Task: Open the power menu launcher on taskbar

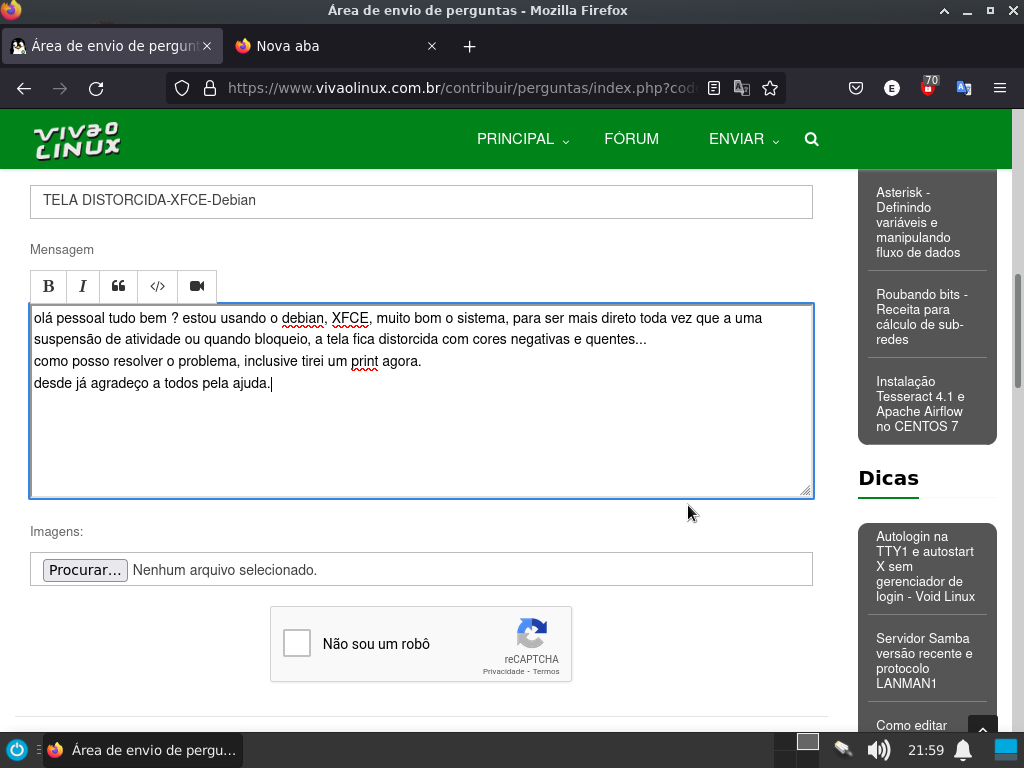Action: [16, 750]
